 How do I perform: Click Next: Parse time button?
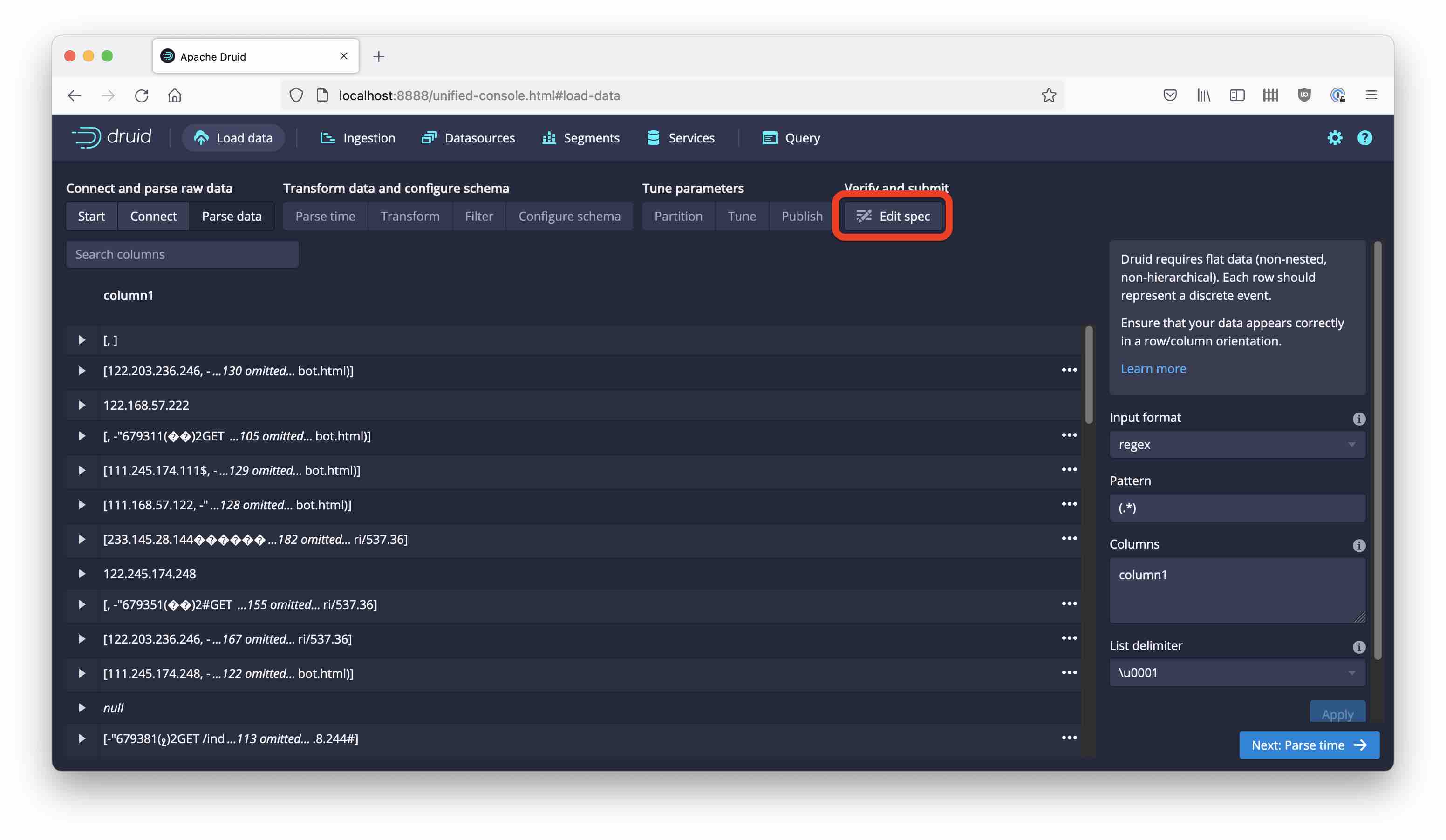click(1308, 745)
